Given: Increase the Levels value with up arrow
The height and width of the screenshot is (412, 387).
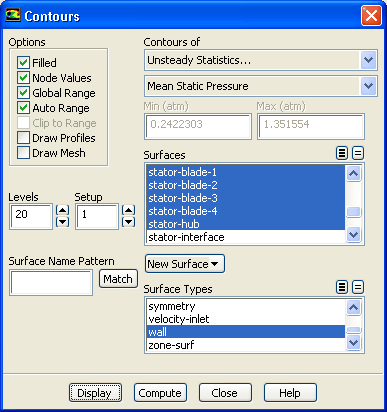Looking at the screenshot, I should coord(62,210).
